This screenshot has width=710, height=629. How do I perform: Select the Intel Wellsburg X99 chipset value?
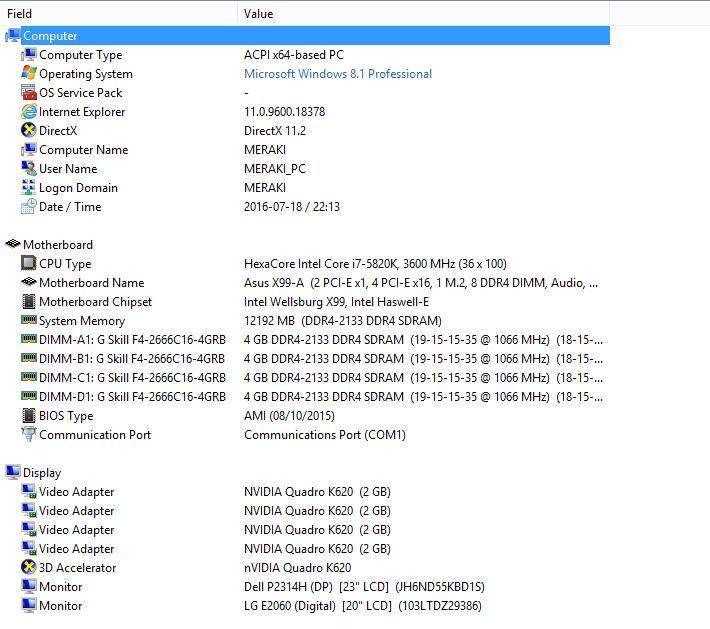point(336,302)
